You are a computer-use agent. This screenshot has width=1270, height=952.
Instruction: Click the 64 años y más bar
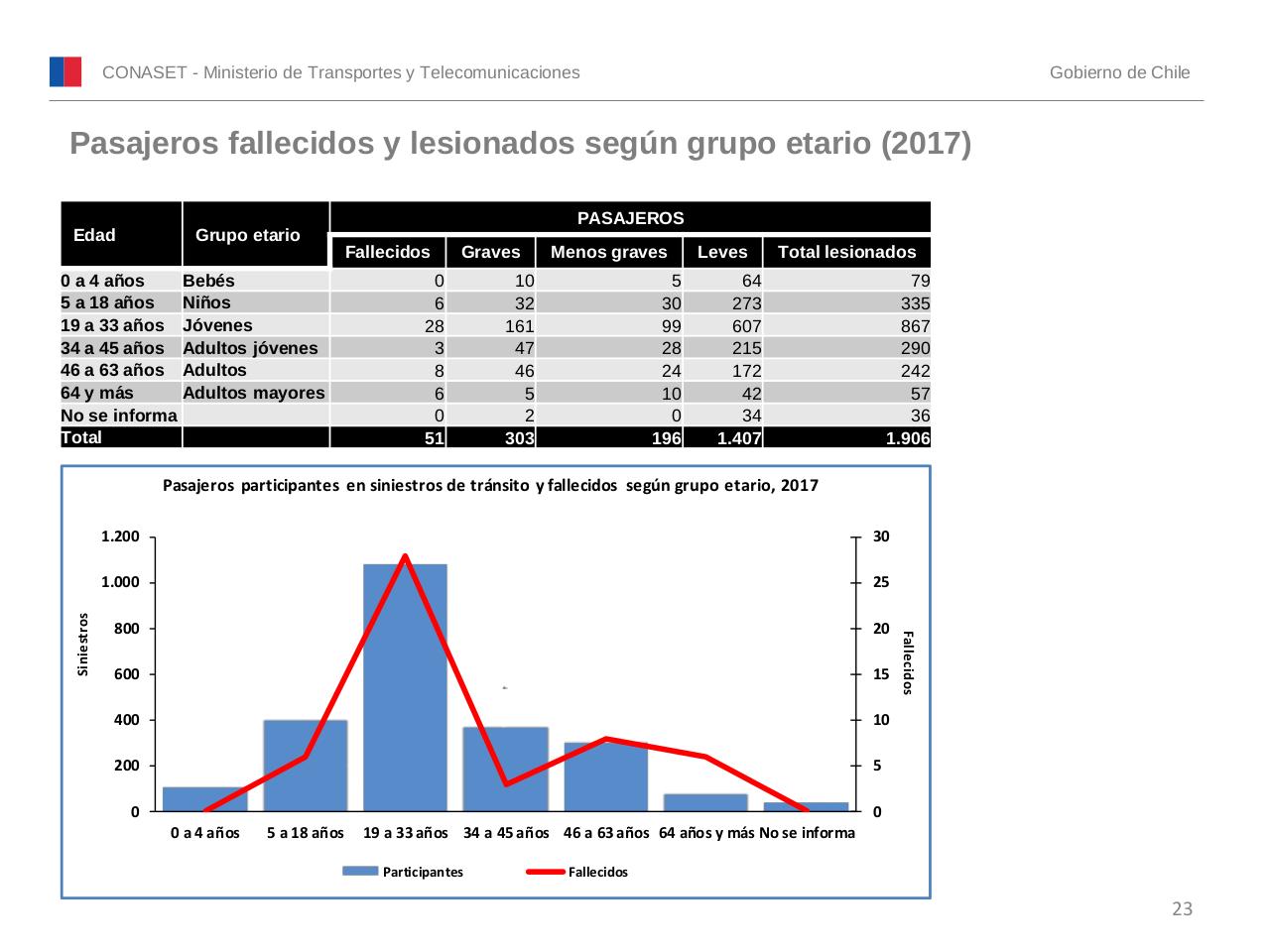pyautogui.click(x=704, y=801)
